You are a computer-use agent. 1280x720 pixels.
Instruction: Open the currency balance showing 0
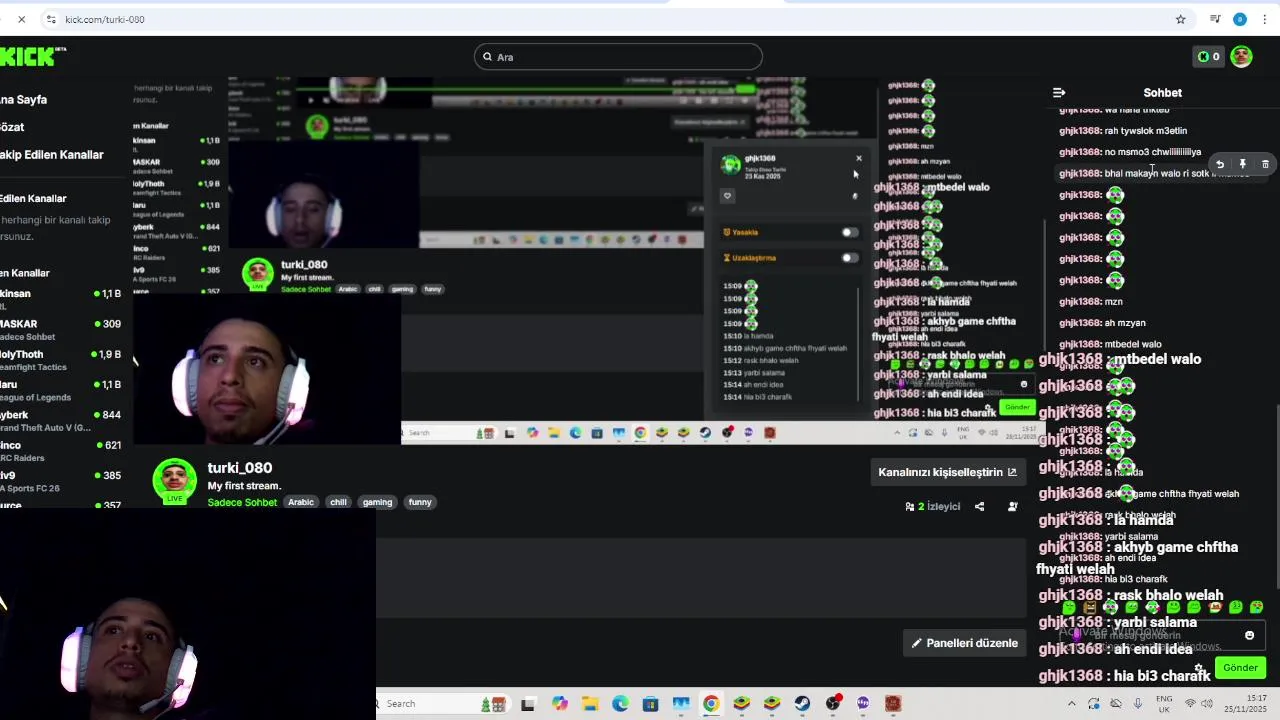[x=1208, y=56]
